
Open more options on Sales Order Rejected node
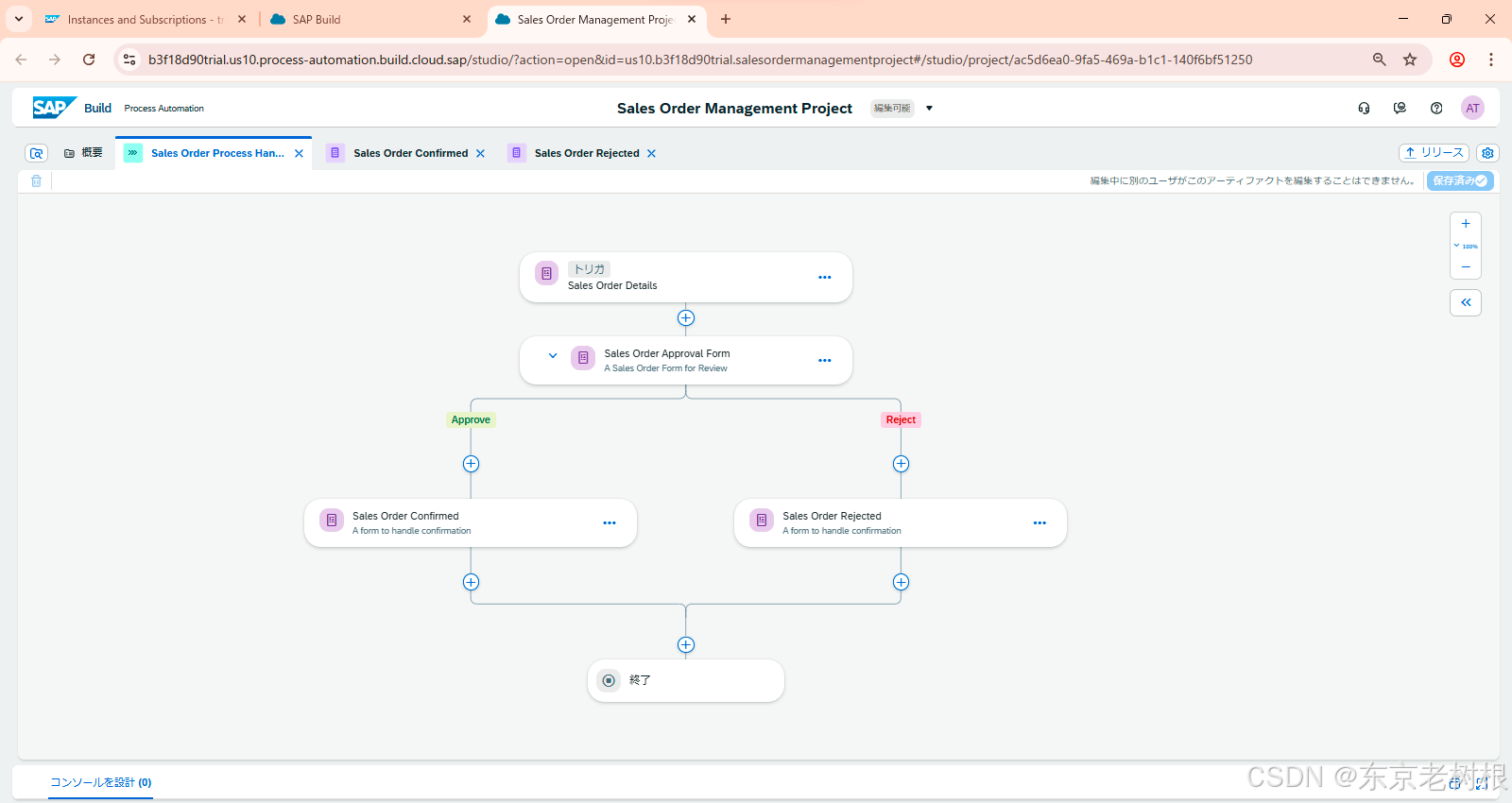[x=1039, y=523]
